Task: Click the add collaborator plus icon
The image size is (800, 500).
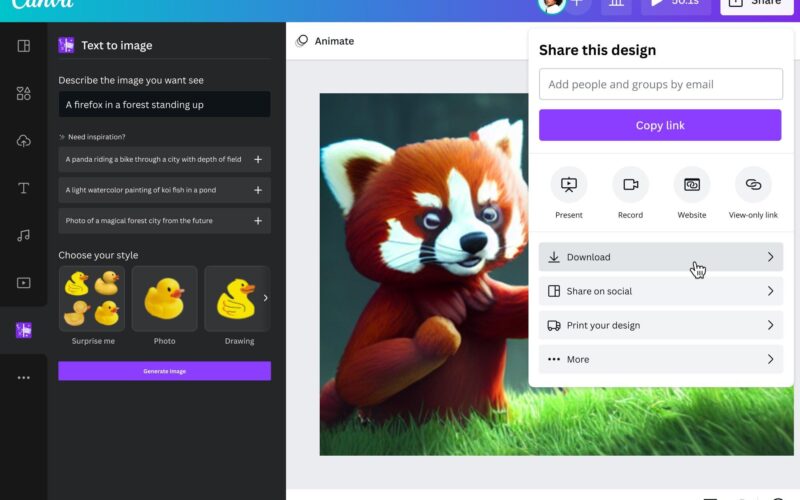Action: click(577, 4)
